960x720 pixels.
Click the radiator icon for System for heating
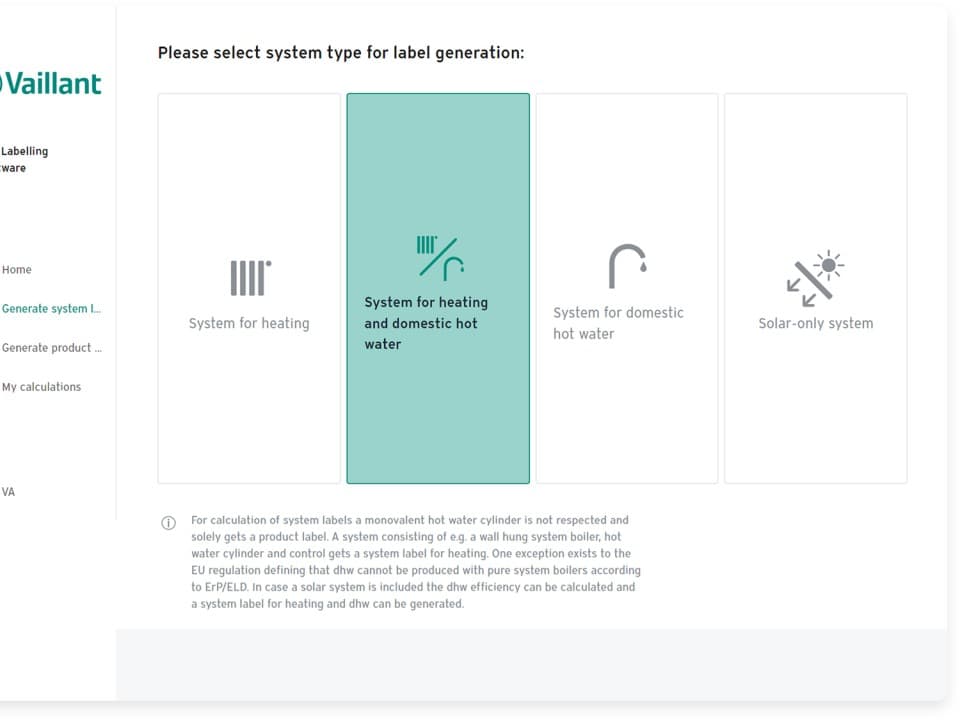250,278
